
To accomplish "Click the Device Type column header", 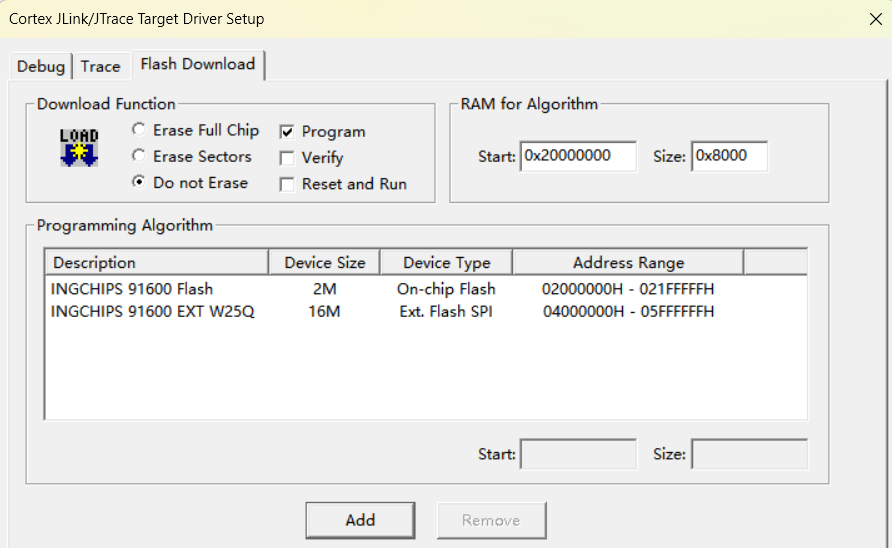I will pos(447,262).
